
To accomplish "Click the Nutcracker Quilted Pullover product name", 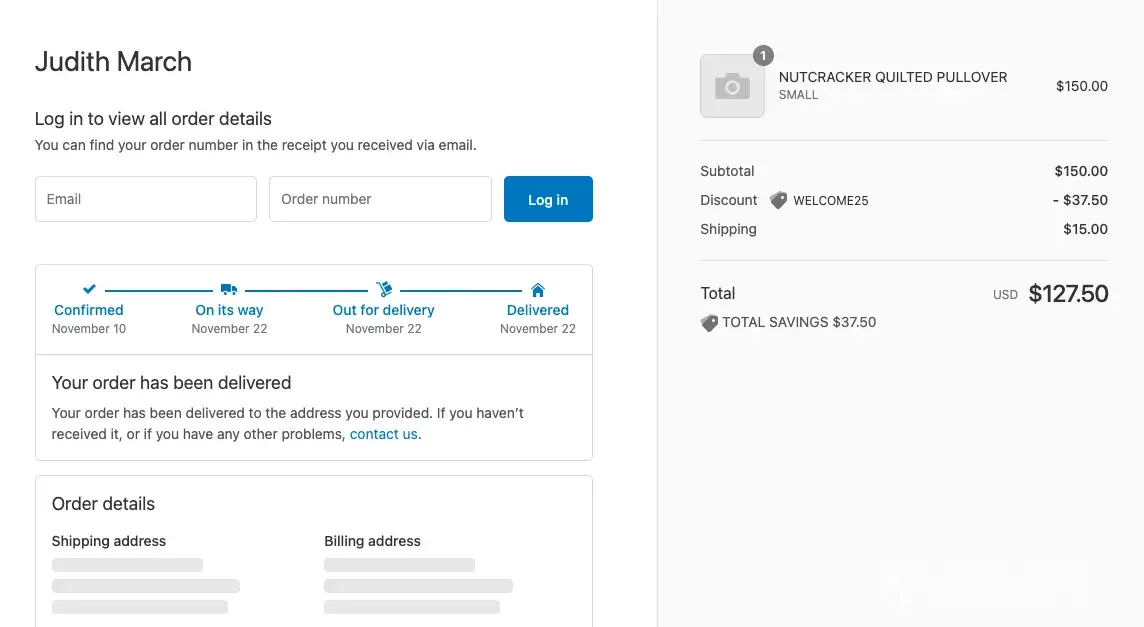I will tap(893, 77).
